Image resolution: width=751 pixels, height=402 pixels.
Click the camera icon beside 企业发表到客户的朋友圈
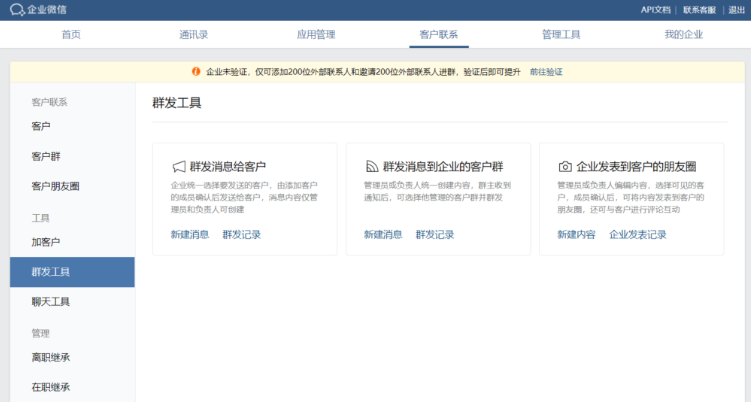pyautogui.click(x=565, y=167)
